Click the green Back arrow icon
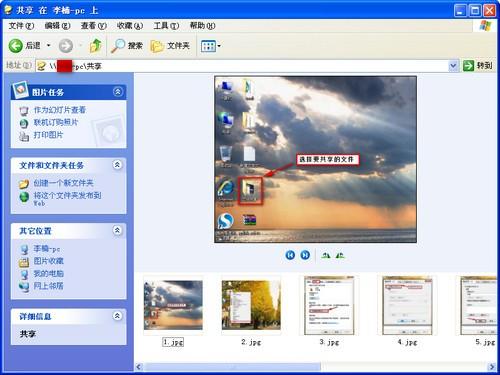The width and height of the screenshot is (500, 375). click(x=15, y=46)
